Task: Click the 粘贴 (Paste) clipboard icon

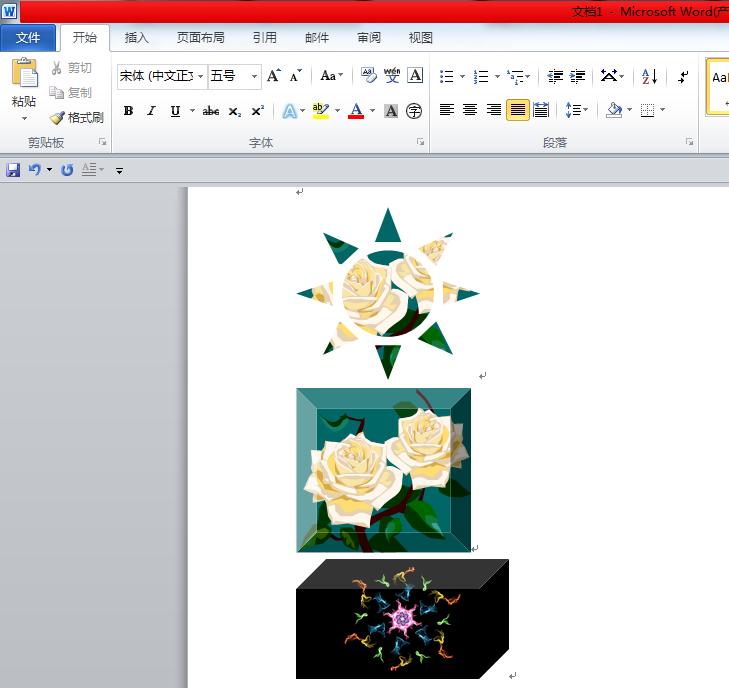Action: (x=24, y=73)
